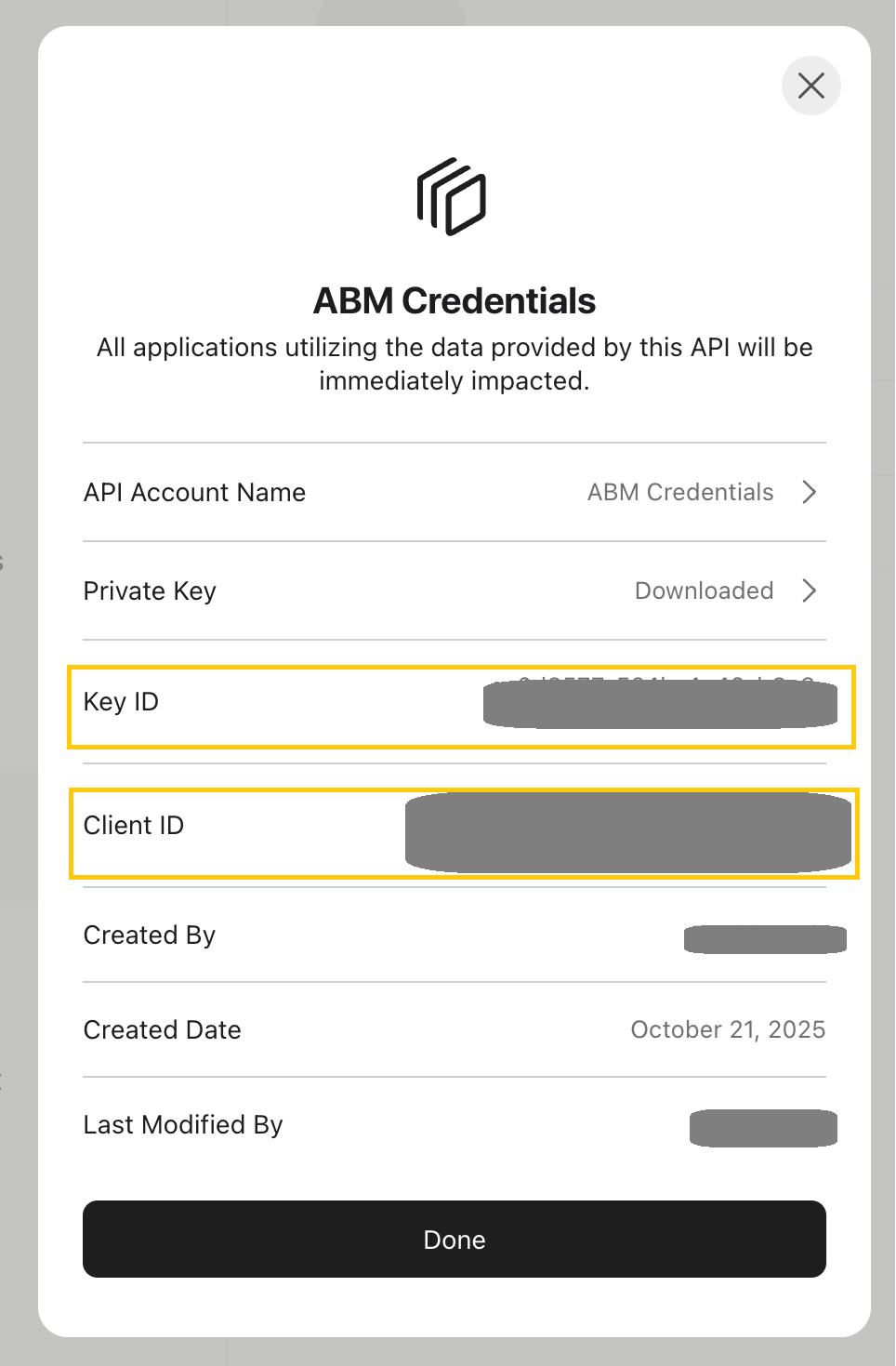The image size is (896, 1366).
Task: Click the Key ID row label
Action: click(x=120, y=702)
